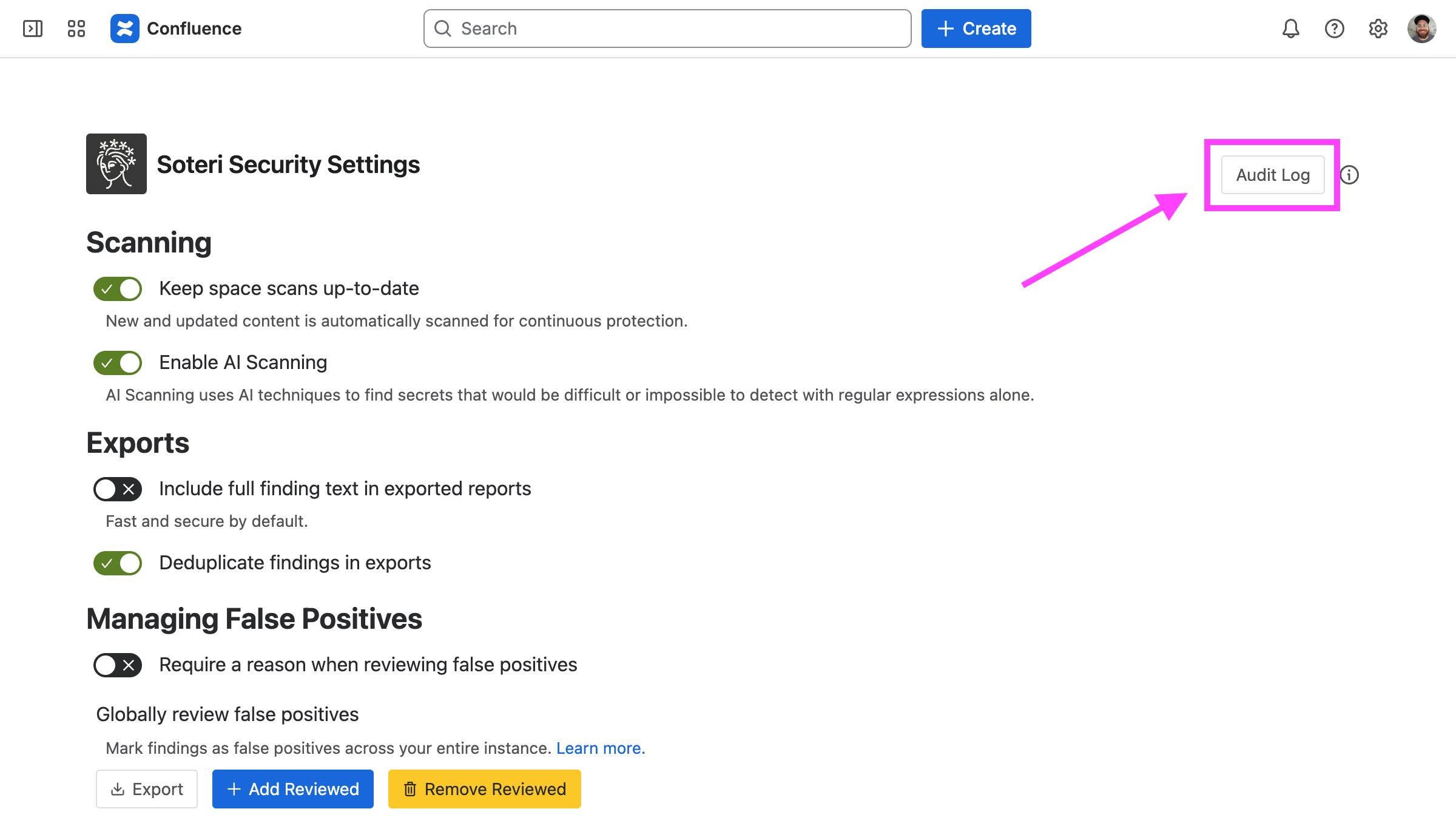Click the magnifier icon in Search
The height and width of the screenshot is (823, 1456).
click(x=443, y=29)
